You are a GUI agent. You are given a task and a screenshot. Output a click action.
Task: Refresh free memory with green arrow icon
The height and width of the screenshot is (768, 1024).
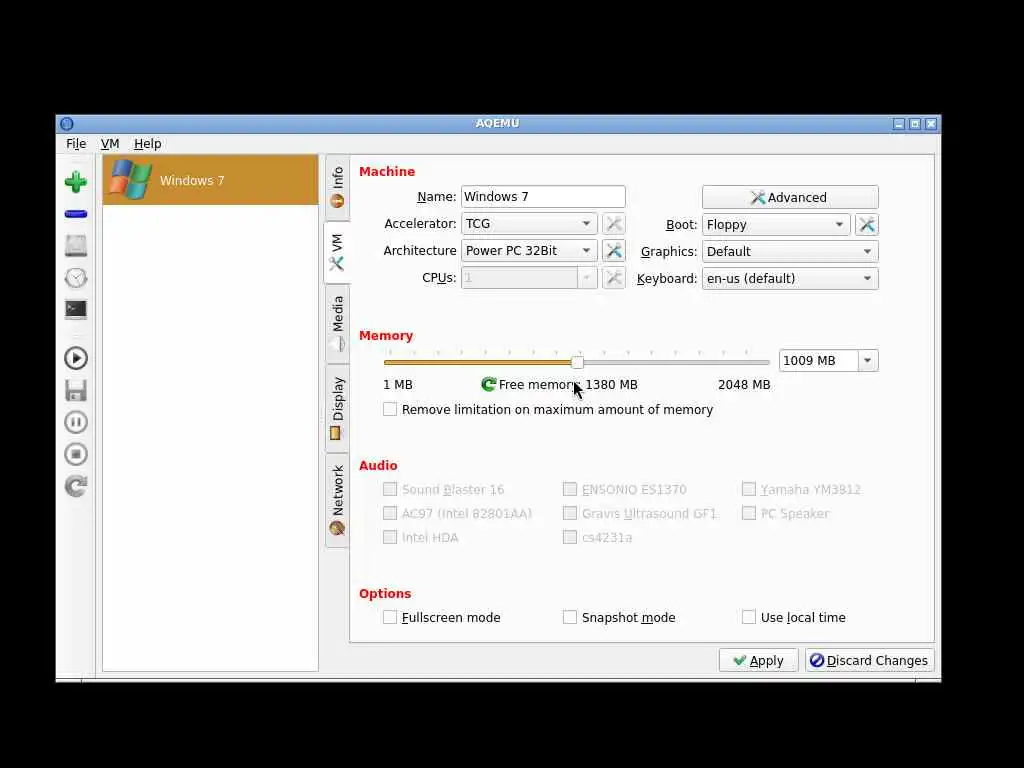(x=488, y=385)
